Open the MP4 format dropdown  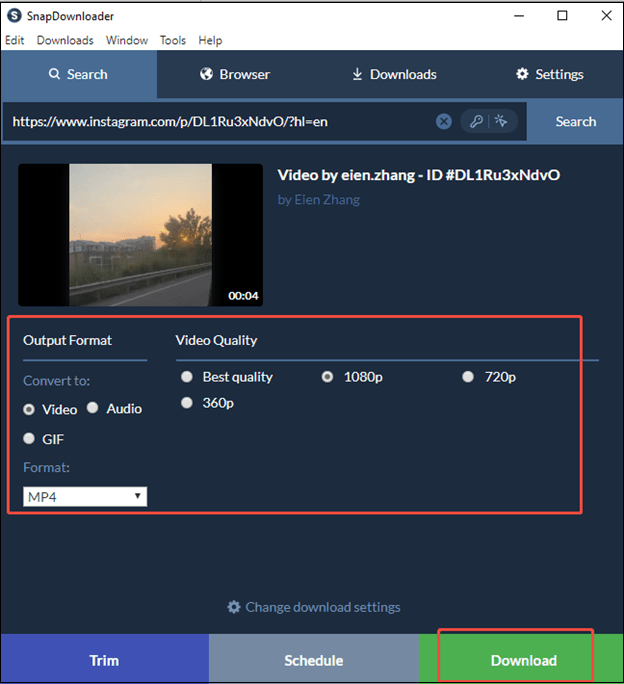point(85,496)
